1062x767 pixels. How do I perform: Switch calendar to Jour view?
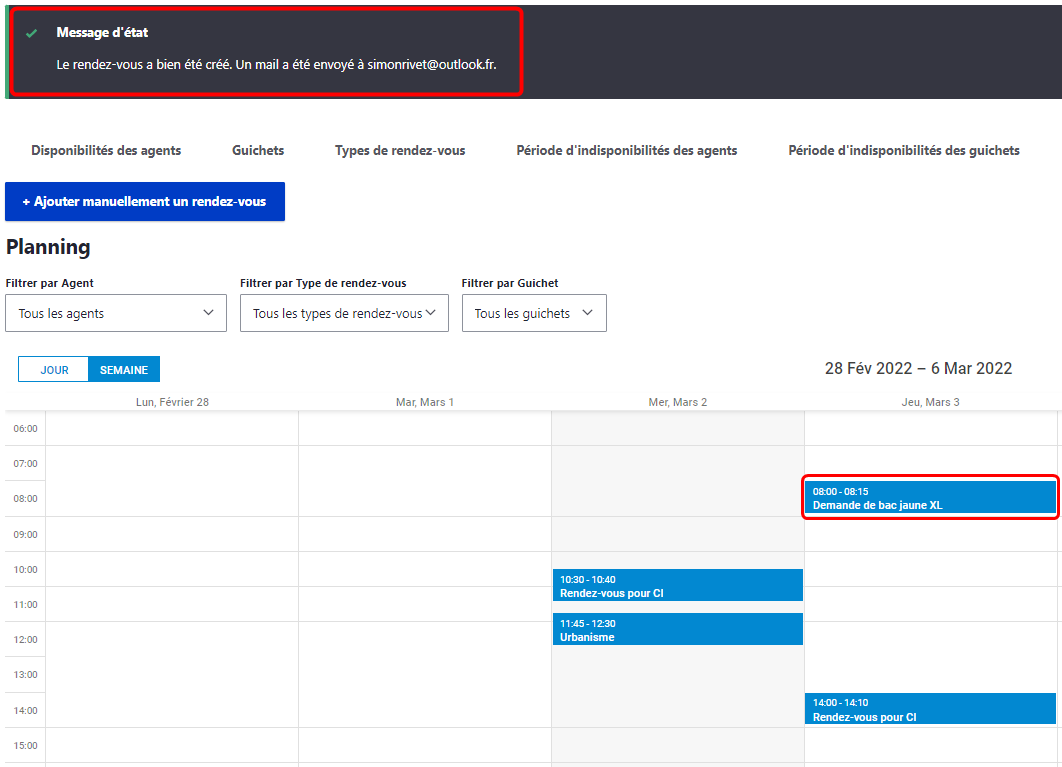(54, 370)
